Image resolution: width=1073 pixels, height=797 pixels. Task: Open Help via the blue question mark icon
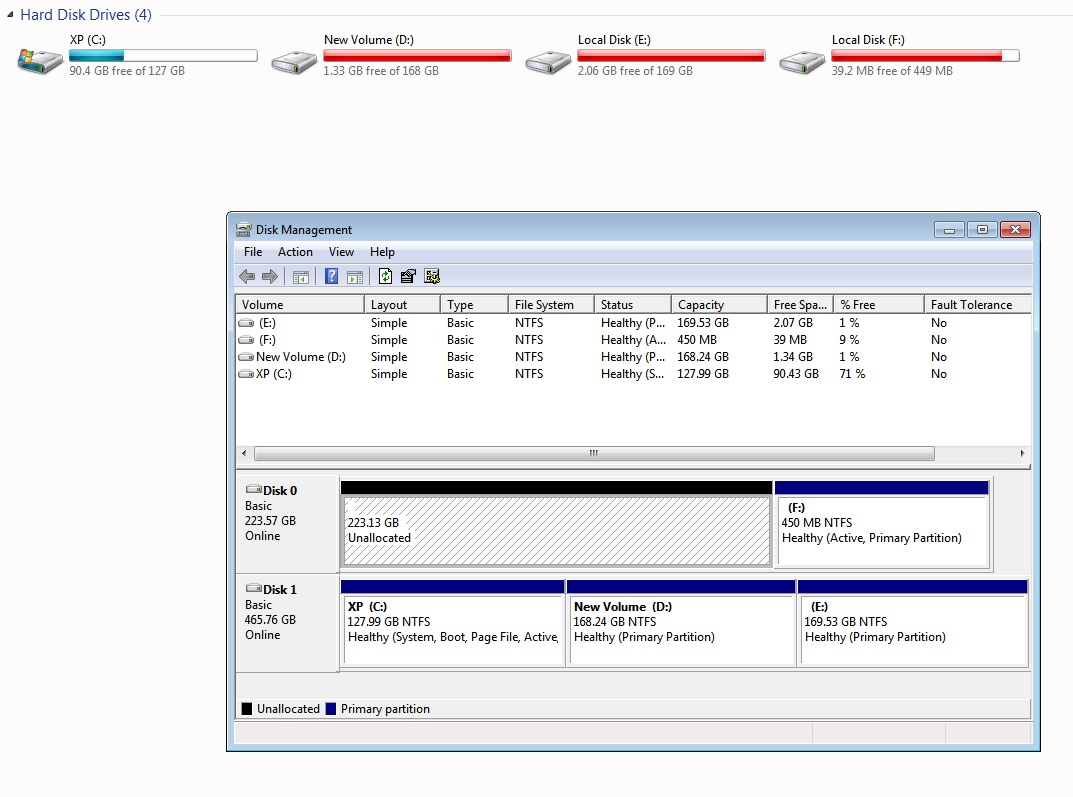[x=331, y=276]
